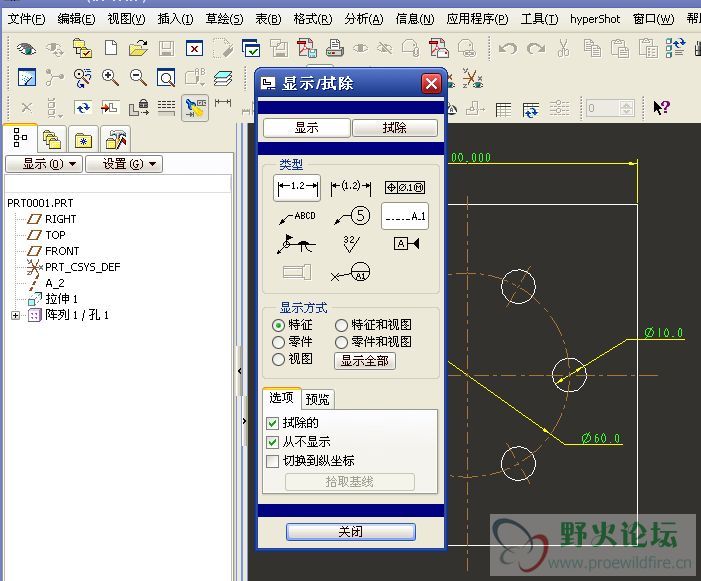701x581 pixels.
Task: Click the undo arrow icon
Action: click(x=508, y=48)
